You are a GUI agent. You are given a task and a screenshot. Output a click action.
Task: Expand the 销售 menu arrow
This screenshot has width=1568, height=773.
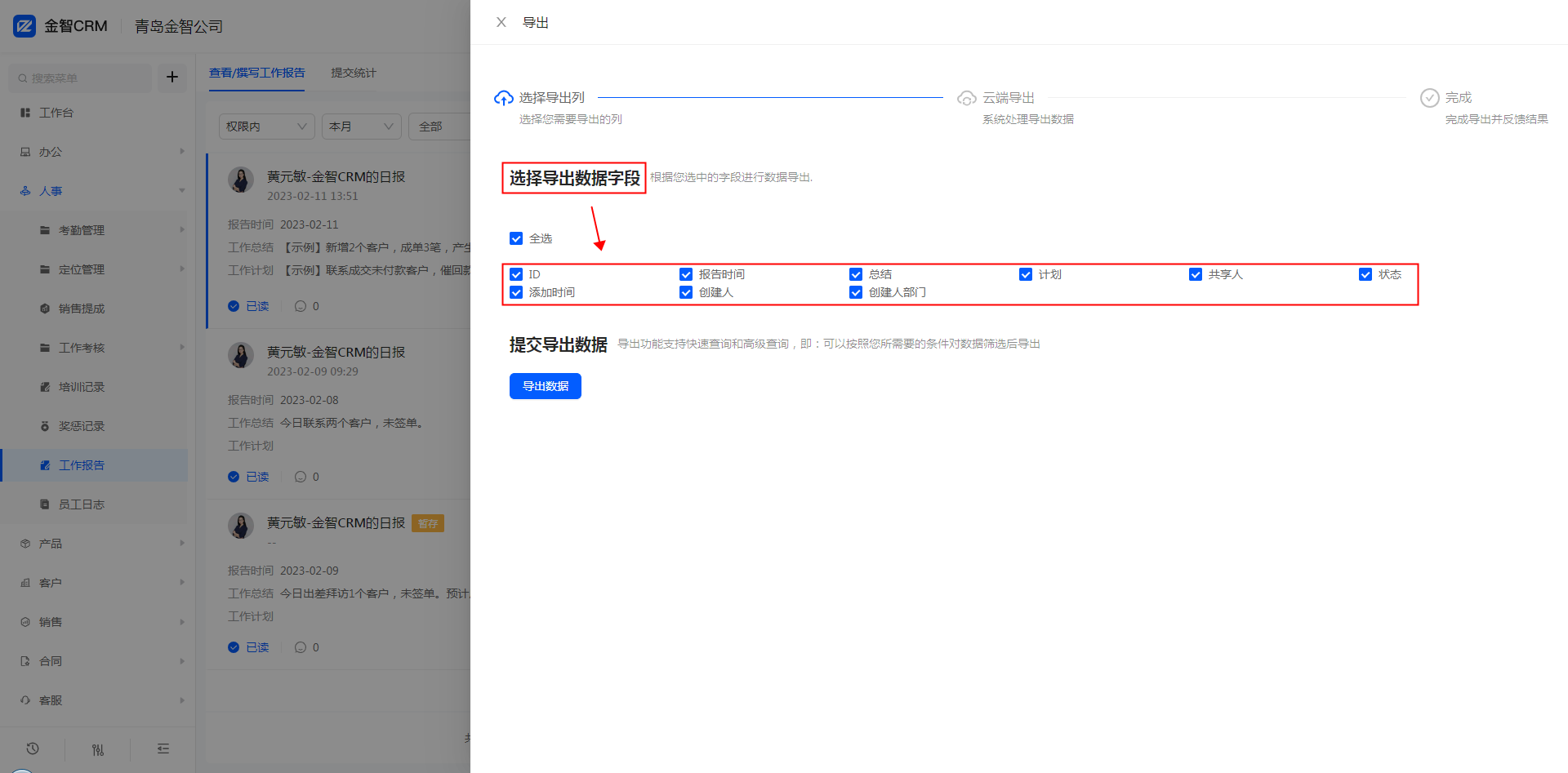(181, 621)
